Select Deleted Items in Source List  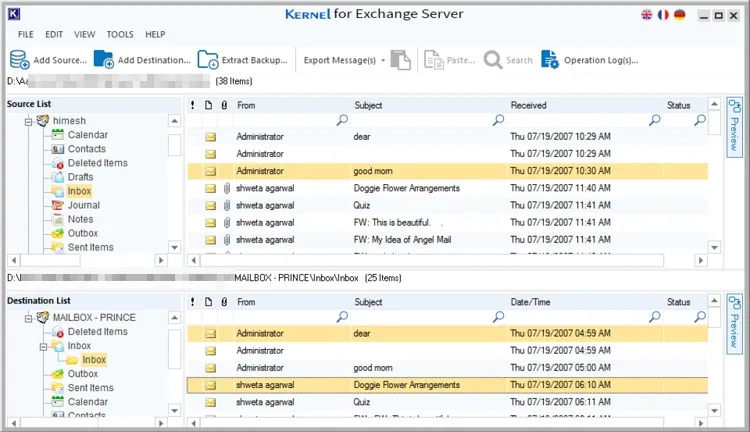[98, 163]
